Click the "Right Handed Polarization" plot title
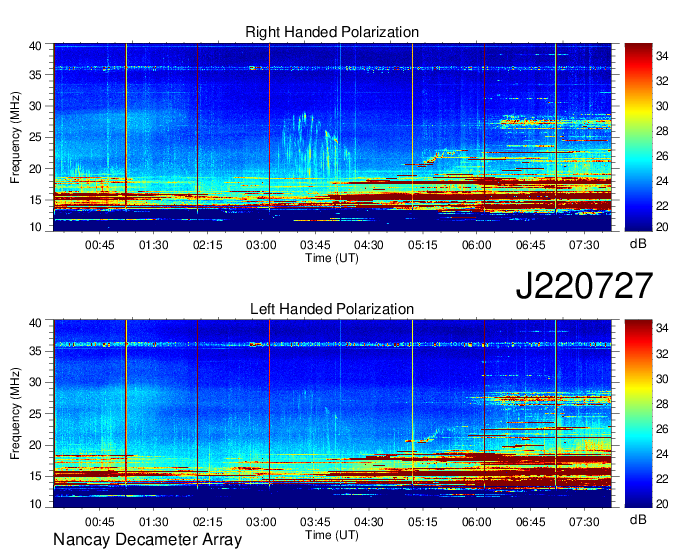Image resolution: width=680 pixels, height=552 pixels. 332,32
